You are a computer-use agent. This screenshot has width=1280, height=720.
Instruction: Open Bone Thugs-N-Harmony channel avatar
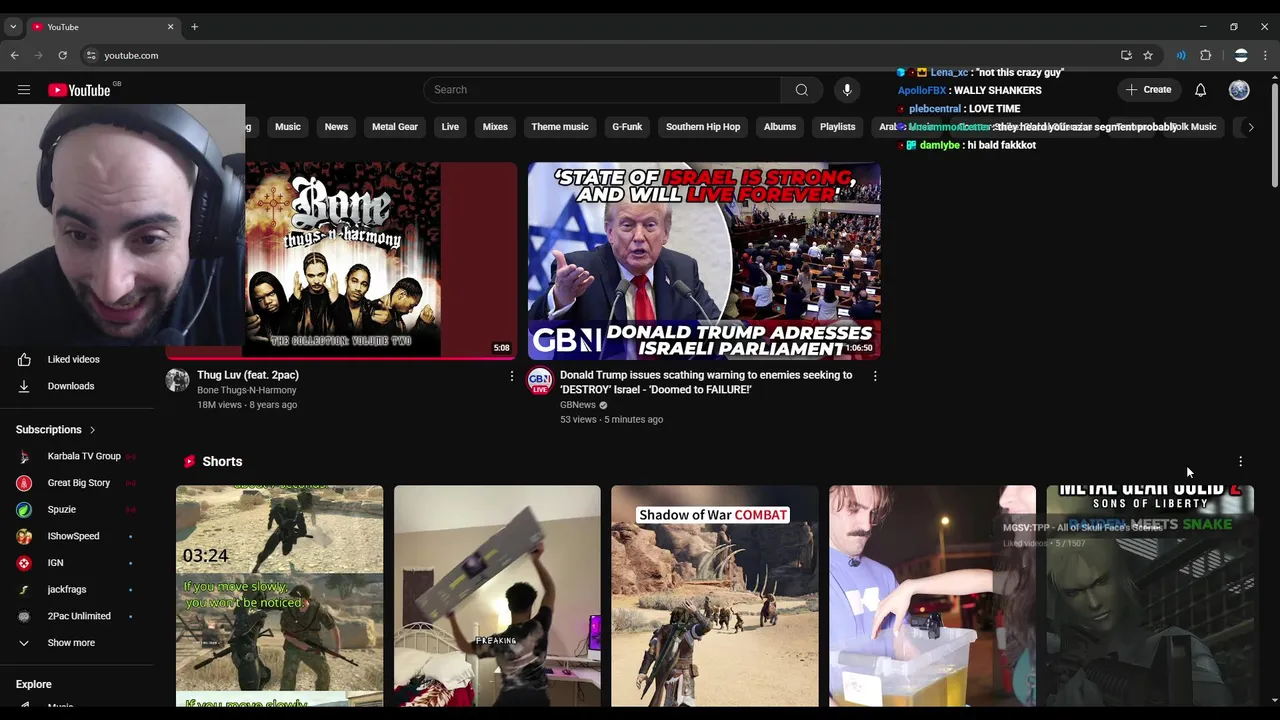click(x=178, y=380)
